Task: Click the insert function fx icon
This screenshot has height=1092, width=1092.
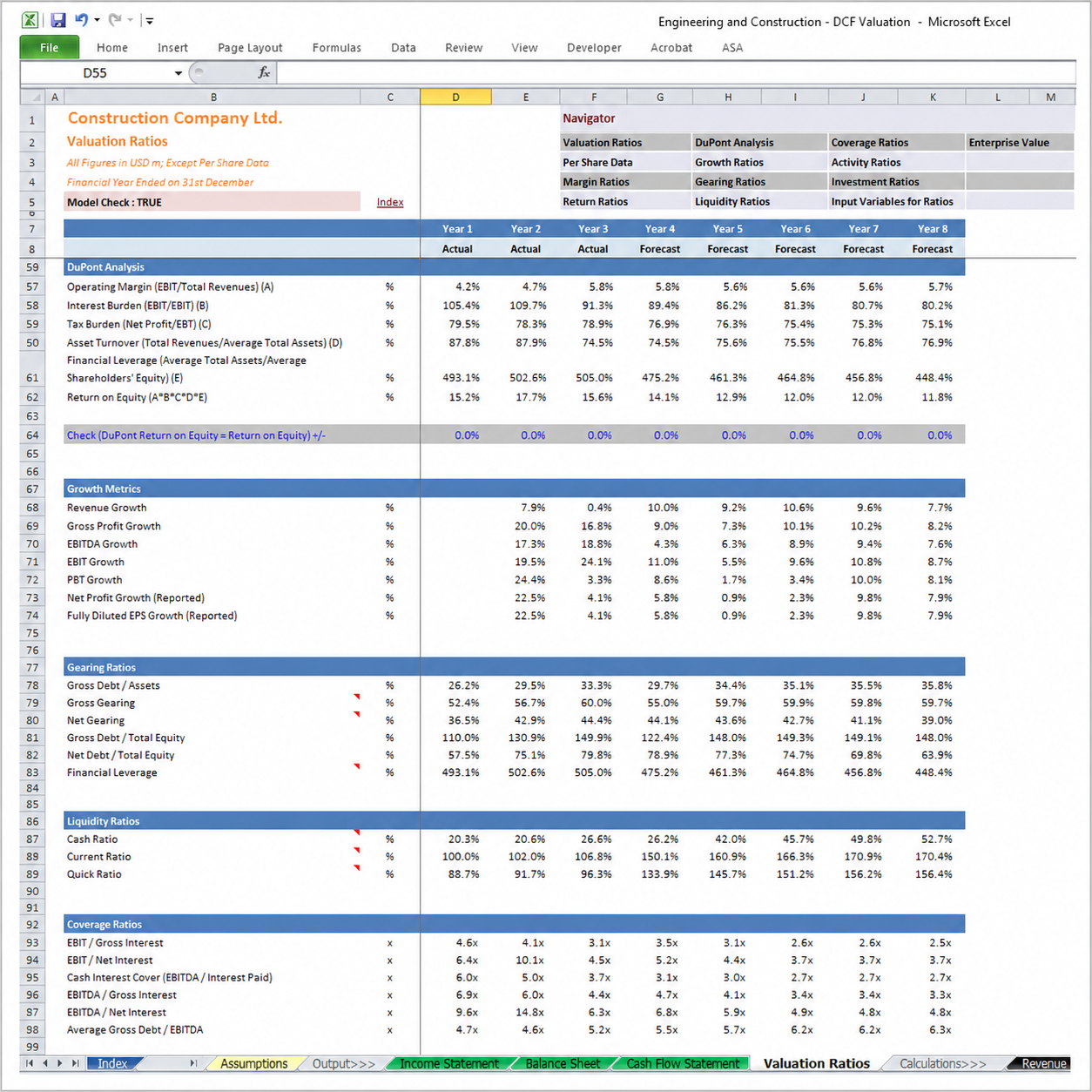Action: click(264, 72)
